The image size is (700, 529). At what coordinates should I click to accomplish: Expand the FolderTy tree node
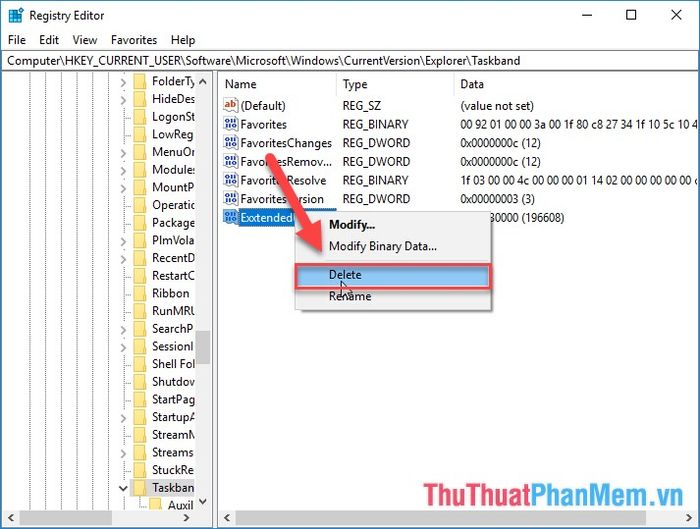click(x=123, y=82)
